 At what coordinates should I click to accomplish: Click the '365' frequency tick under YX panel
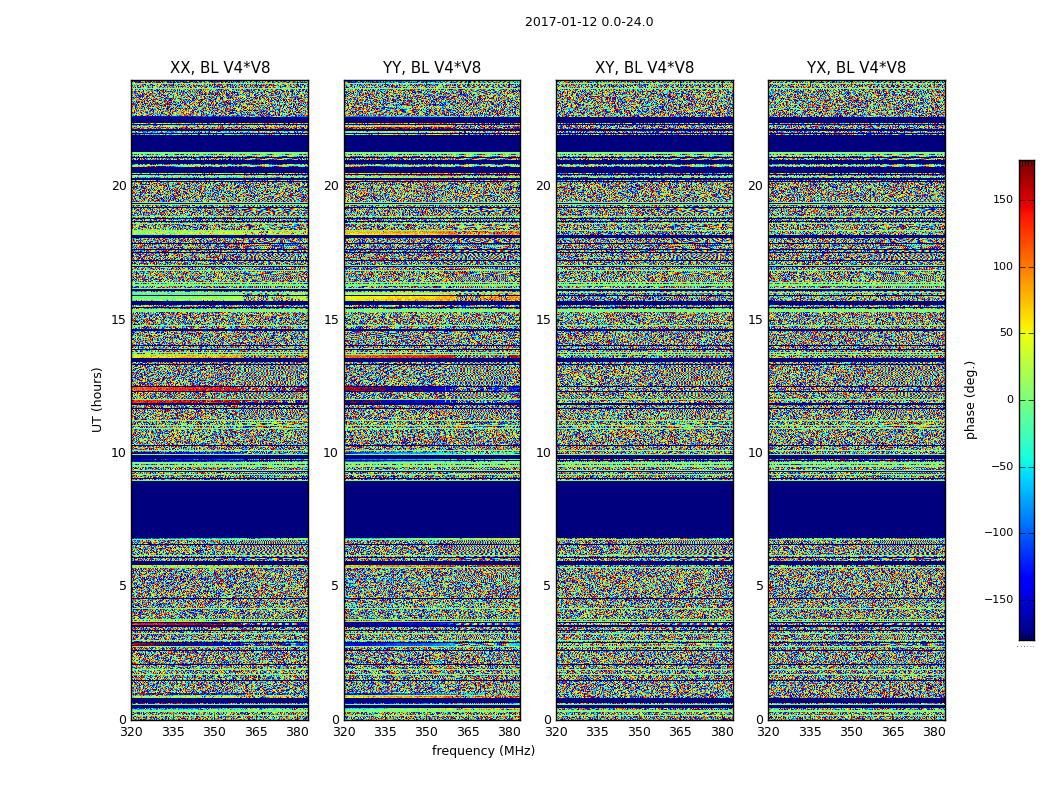click(893, 732)
